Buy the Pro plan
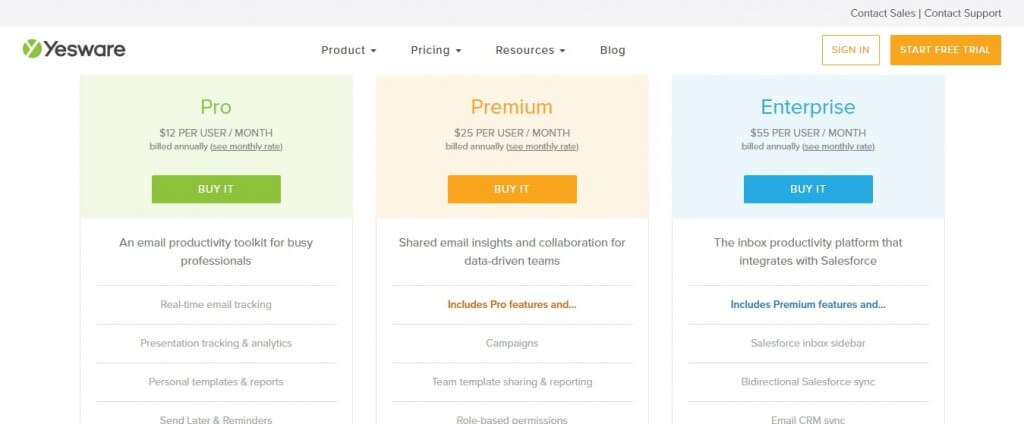1024x424 pixels. point(216,189)
